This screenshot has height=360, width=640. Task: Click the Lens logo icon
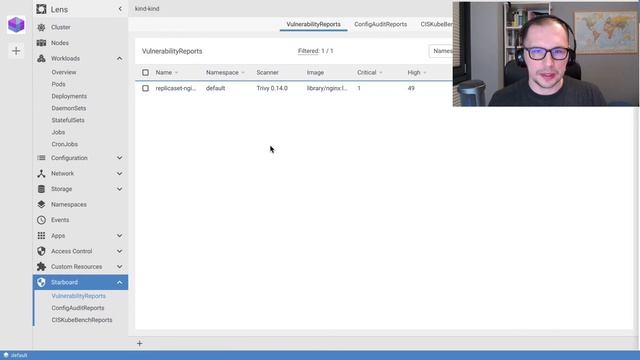pos(41,9)
